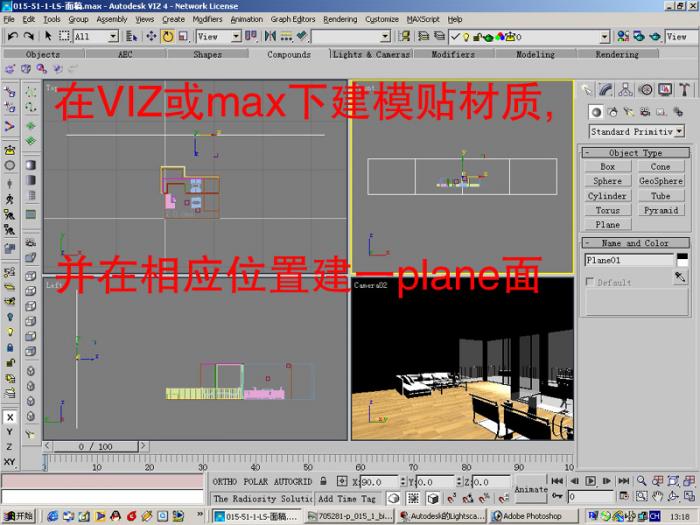Select the Shapes category icon
The image size is (700, 525).
pos(613,112)
